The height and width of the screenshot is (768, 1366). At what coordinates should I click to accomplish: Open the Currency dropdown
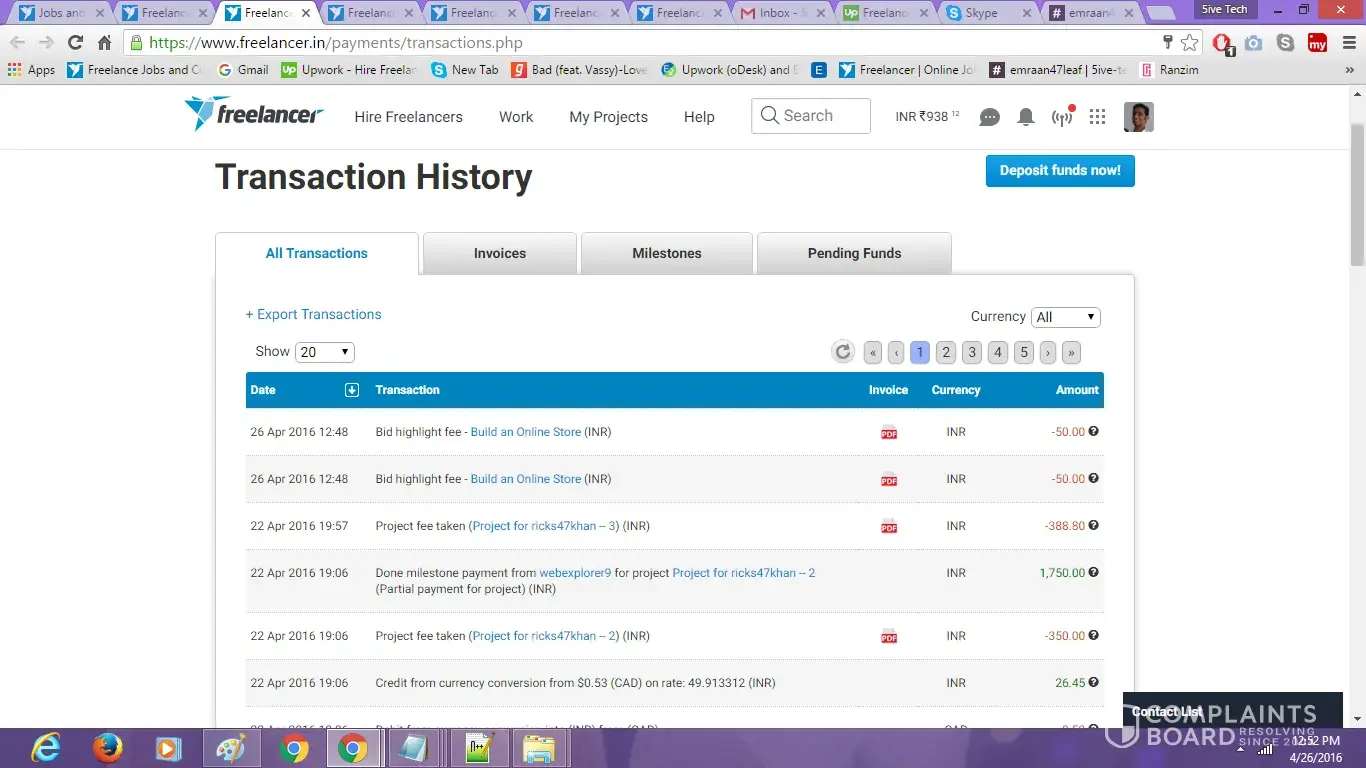point(1065,317)
